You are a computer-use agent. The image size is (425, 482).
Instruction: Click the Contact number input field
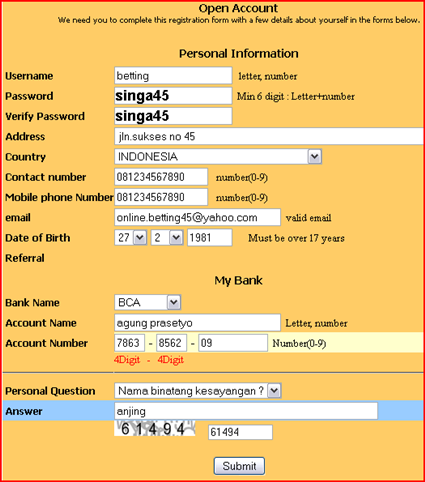coord(161,177)
